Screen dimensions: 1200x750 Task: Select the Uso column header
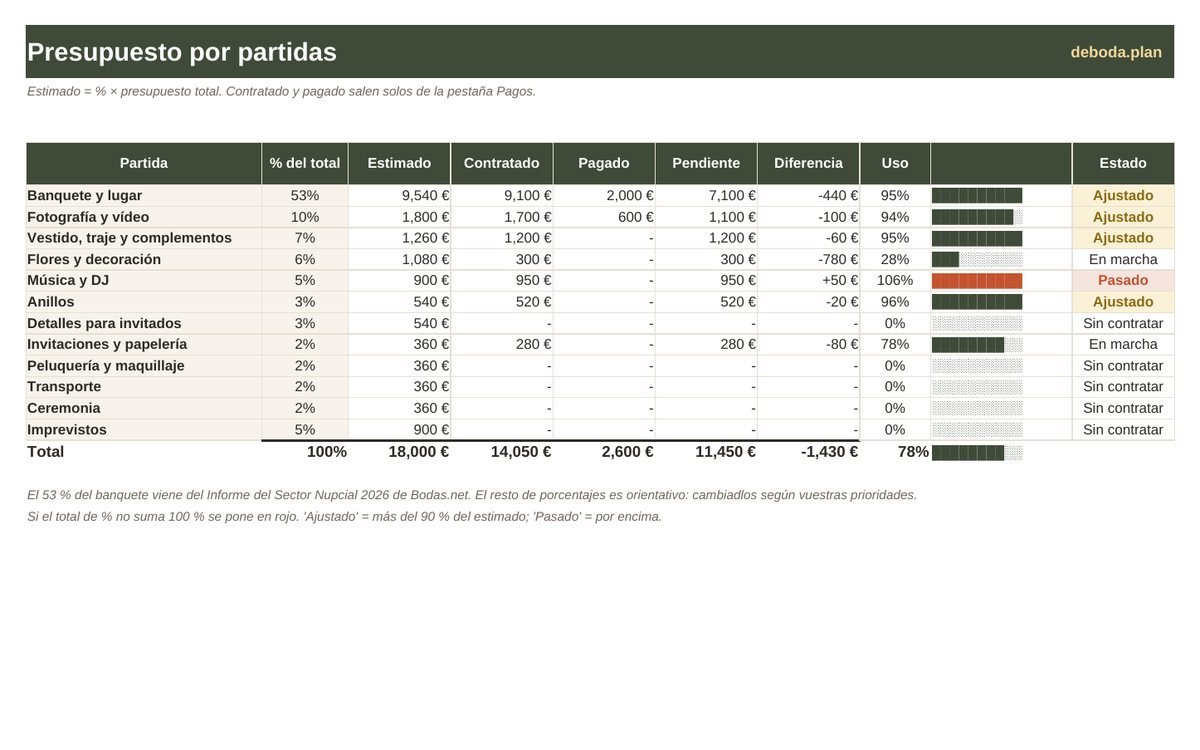[x=895, y=163]
